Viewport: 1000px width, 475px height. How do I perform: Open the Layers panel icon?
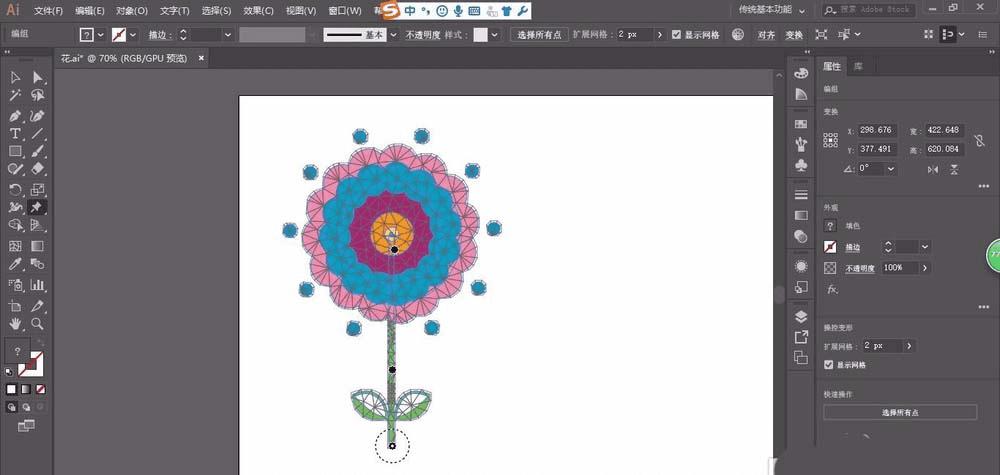pyautogui.click(x=801, y=316)
